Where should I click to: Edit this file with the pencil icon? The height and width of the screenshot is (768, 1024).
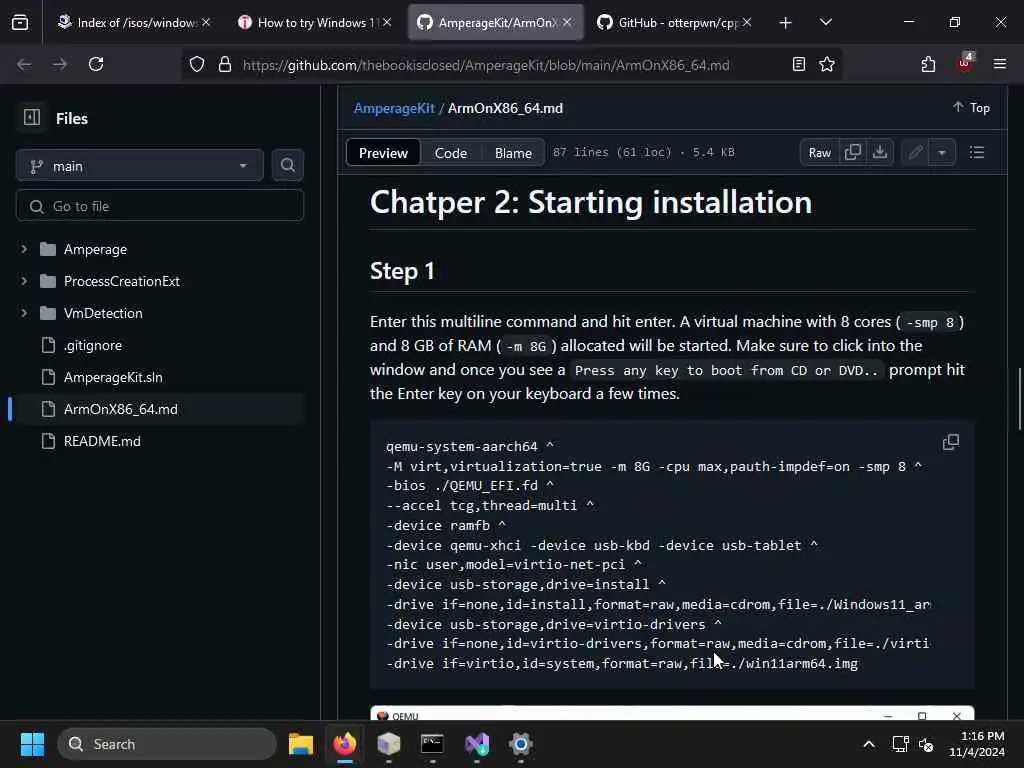915,152
